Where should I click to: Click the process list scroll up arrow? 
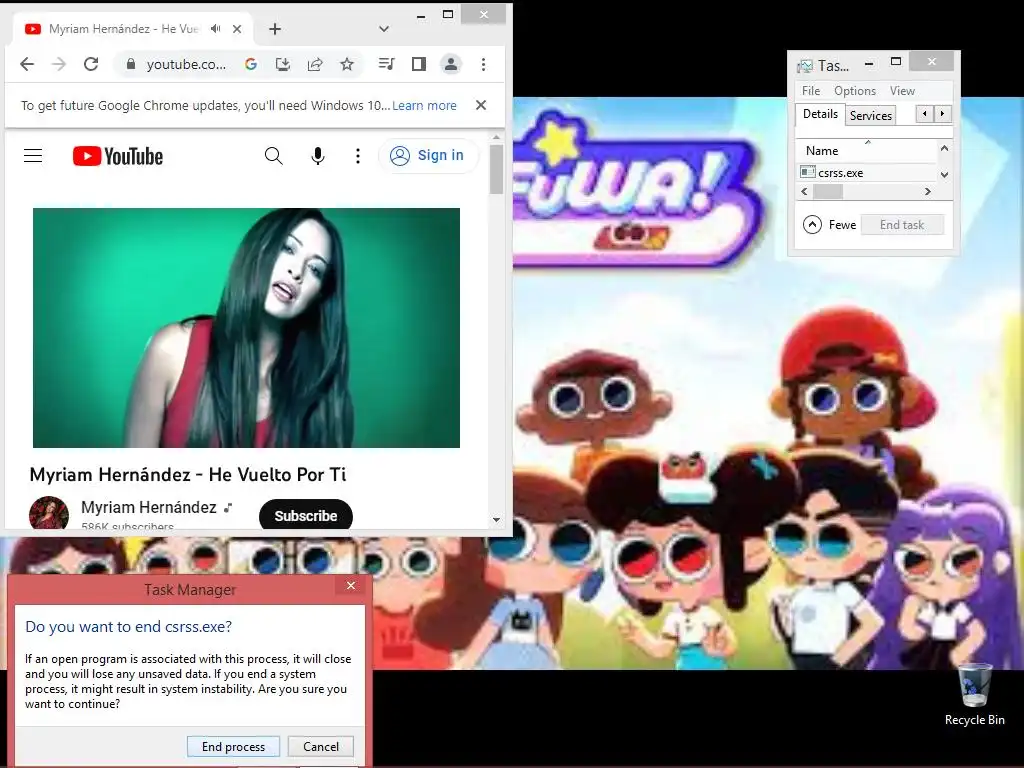click(x=944, y=148)
